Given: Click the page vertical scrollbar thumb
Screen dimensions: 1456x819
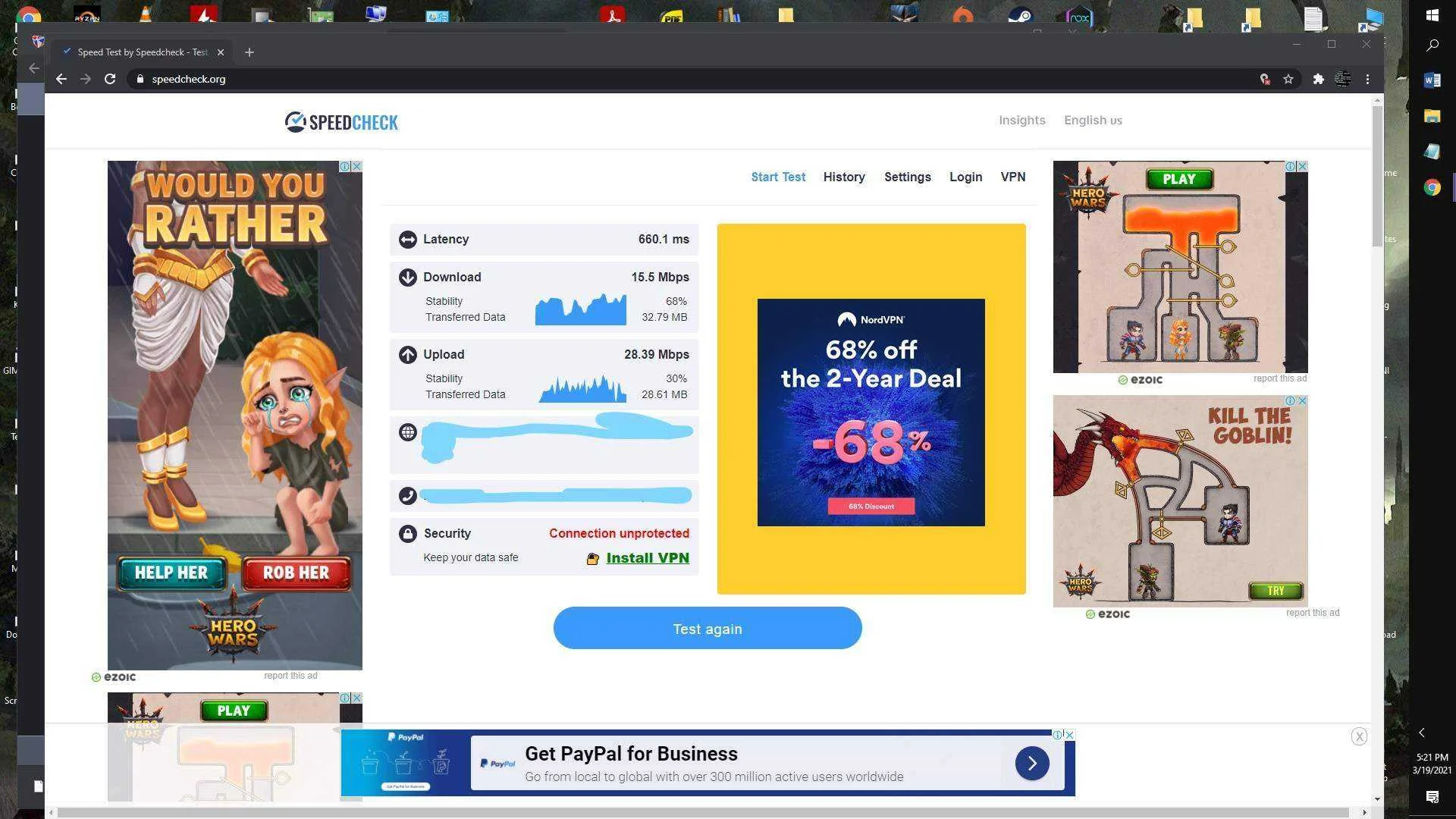Looking at the screenshot, I should [x=1377, y=176].
